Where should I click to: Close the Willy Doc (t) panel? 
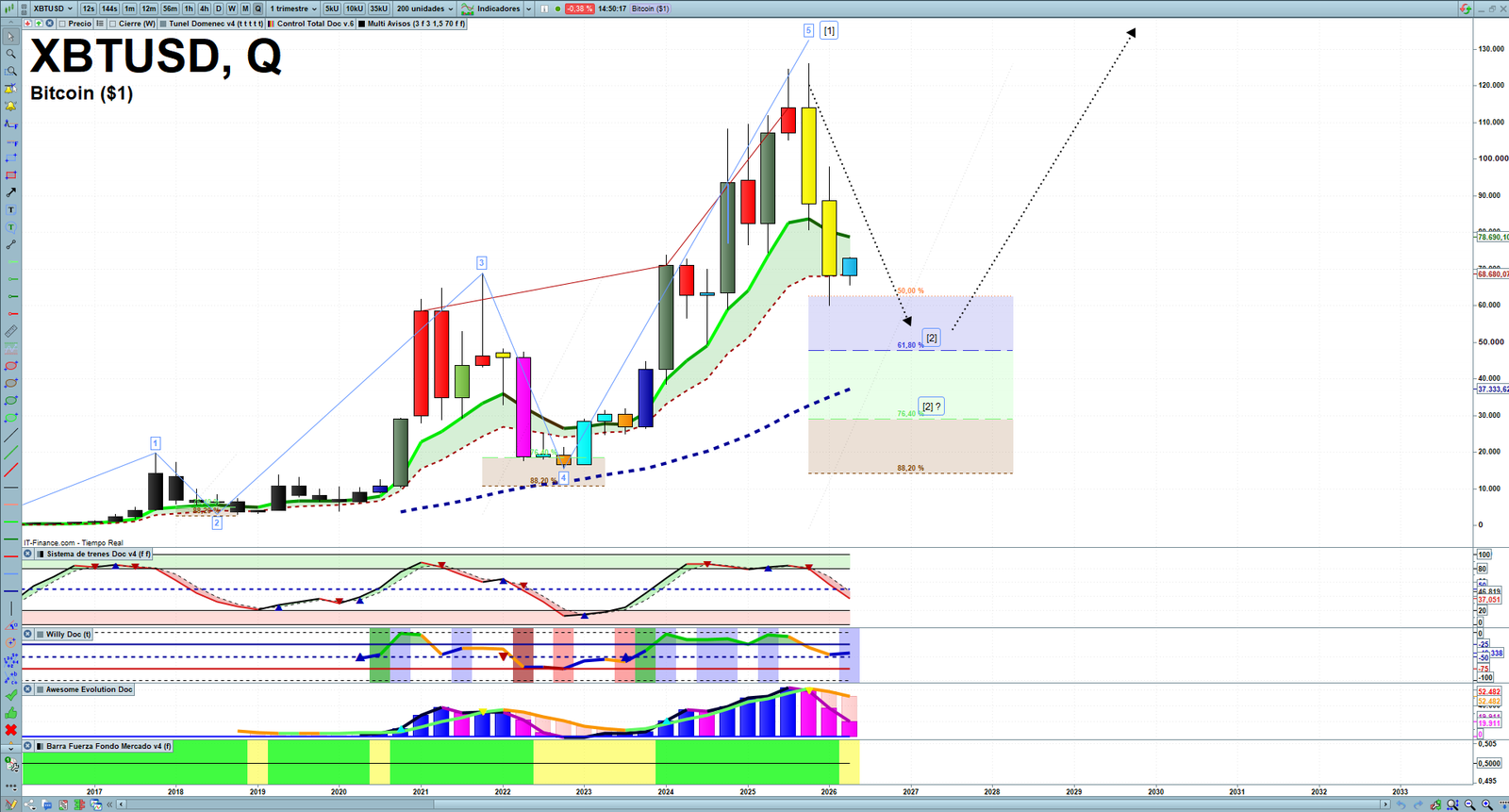tap(28, 635)
